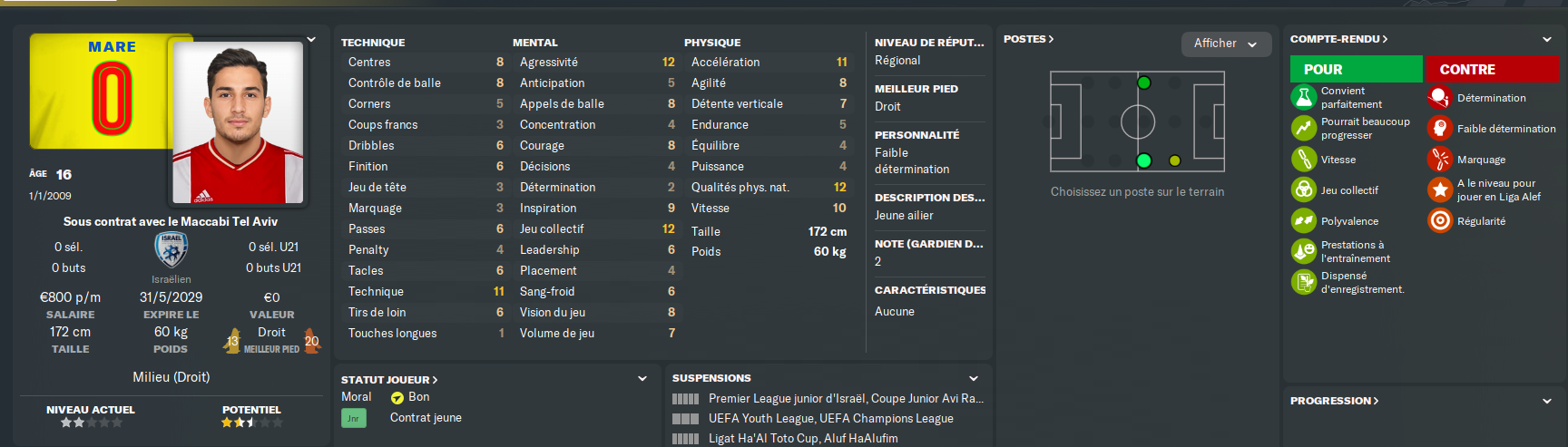Screen dimensions: 1568x447
Task: Select the bright green bottom-centre position dot
Action: click(x=1143, y=160)
